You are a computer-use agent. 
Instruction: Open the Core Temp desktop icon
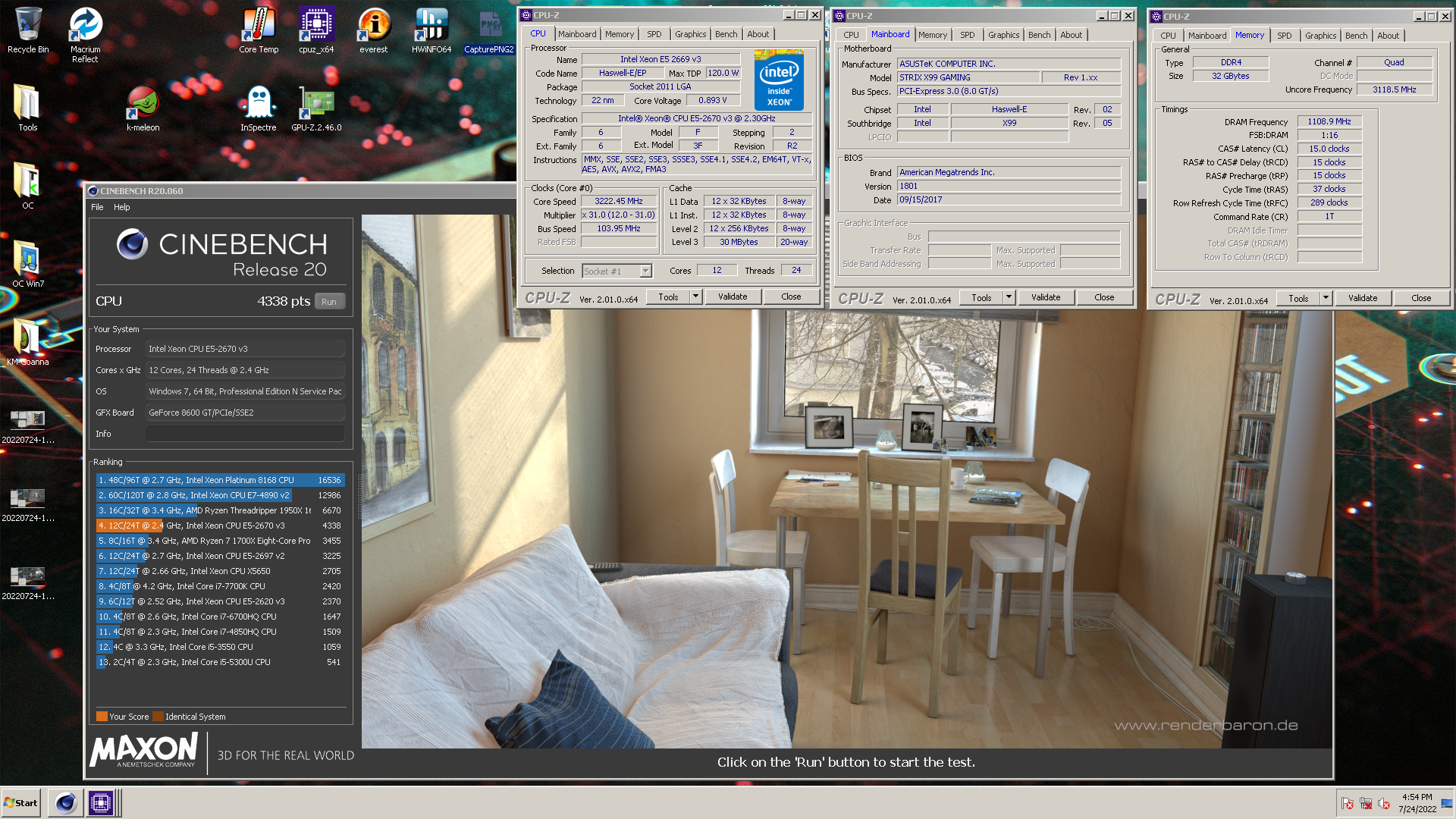[x=259, y=30]
